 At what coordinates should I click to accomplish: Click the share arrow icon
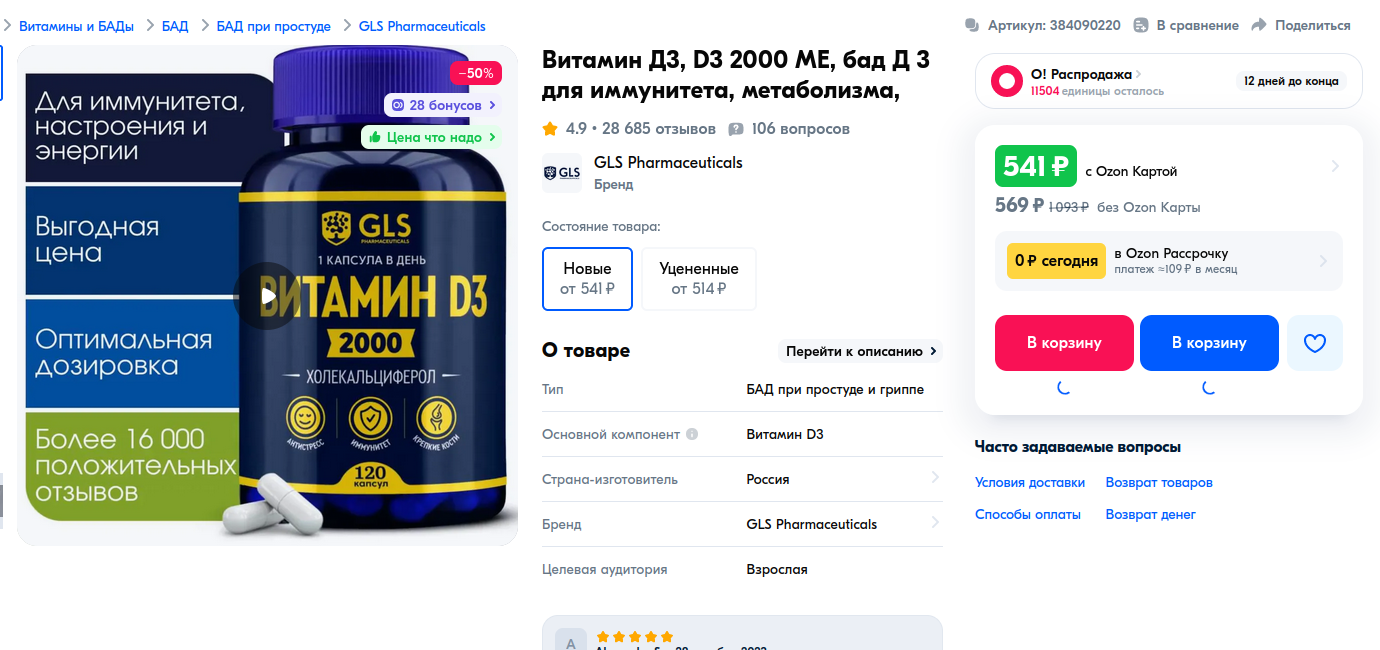click(x=1259, y=25)
